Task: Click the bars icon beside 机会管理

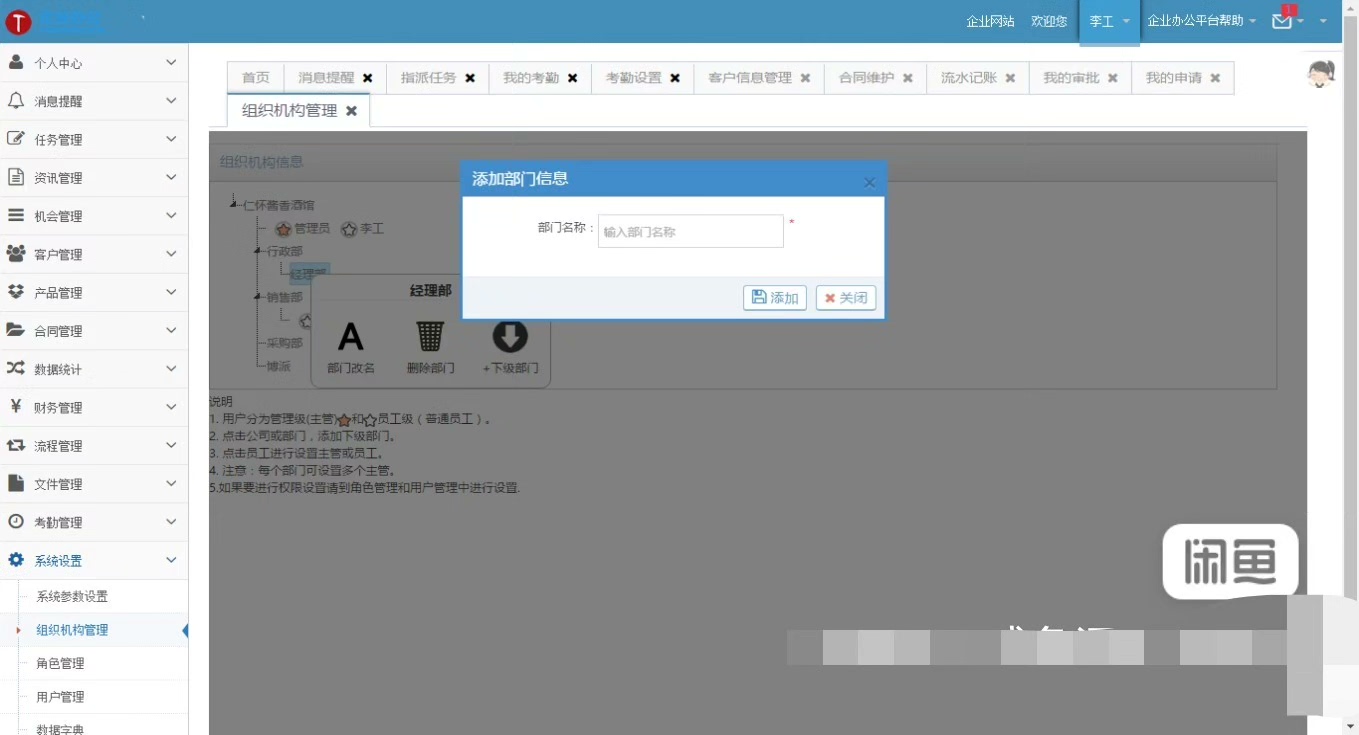Action: point(16,215)
